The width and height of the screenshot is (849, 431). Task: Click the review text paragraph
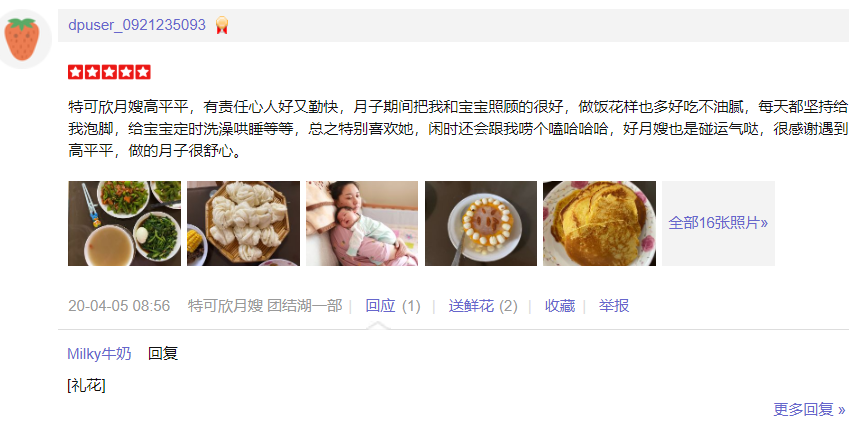(458, 129)
